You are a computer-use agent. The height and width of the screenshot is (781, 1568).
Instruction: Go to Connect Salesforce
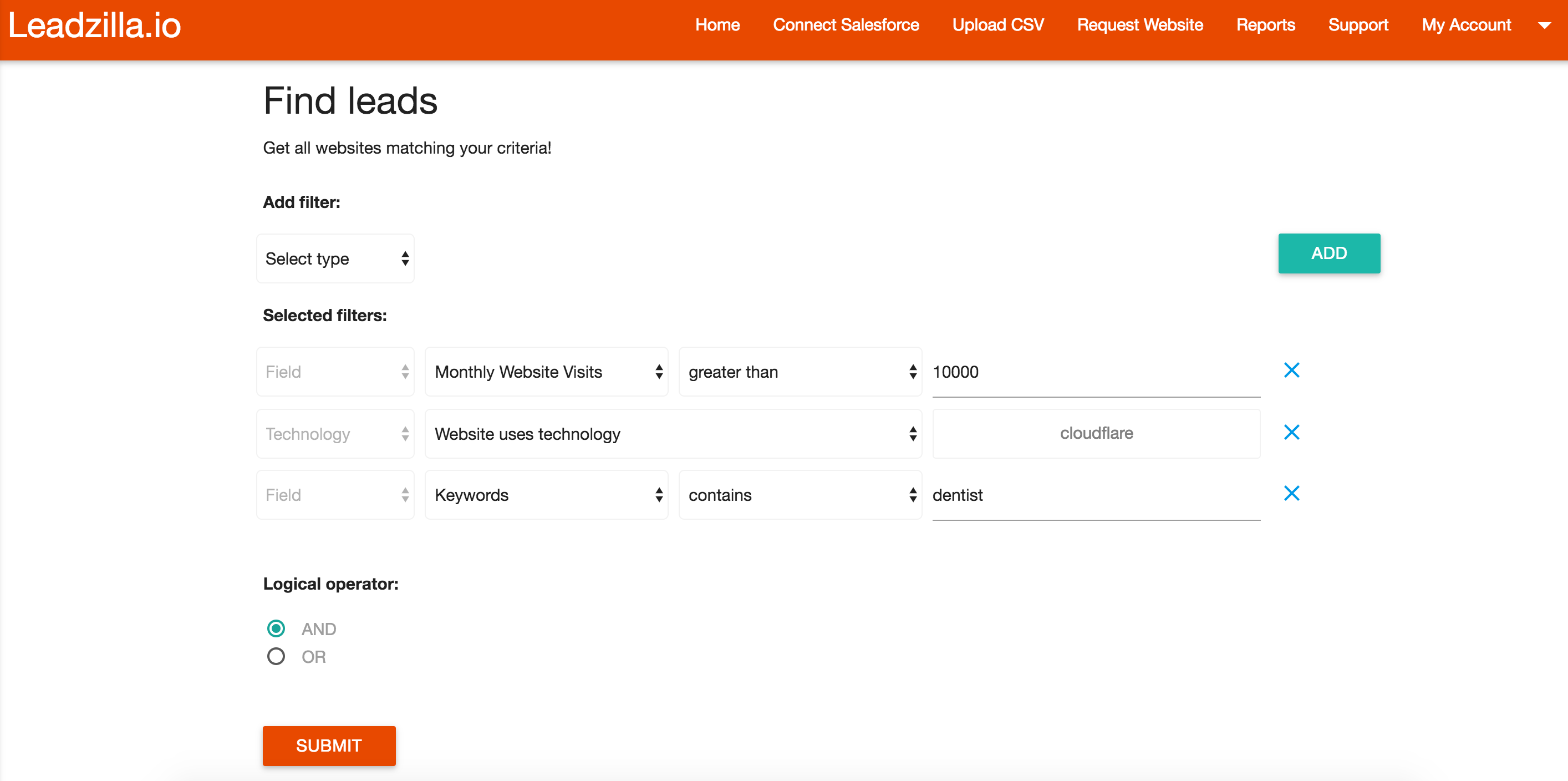click(846, 25)
